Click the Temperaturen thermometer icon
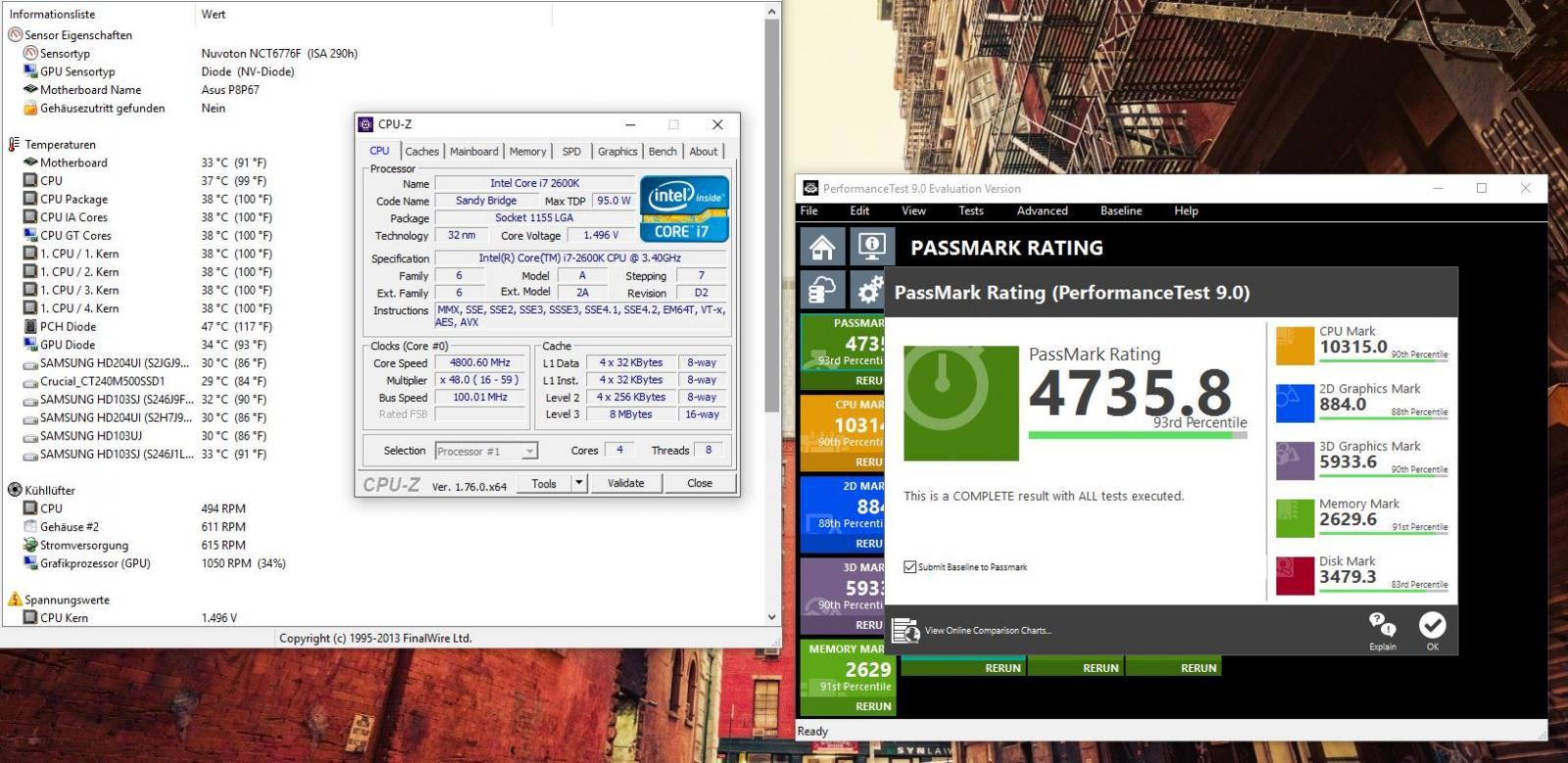Image resolution: width=1568 pixels, height=763 pixels. 14,144
